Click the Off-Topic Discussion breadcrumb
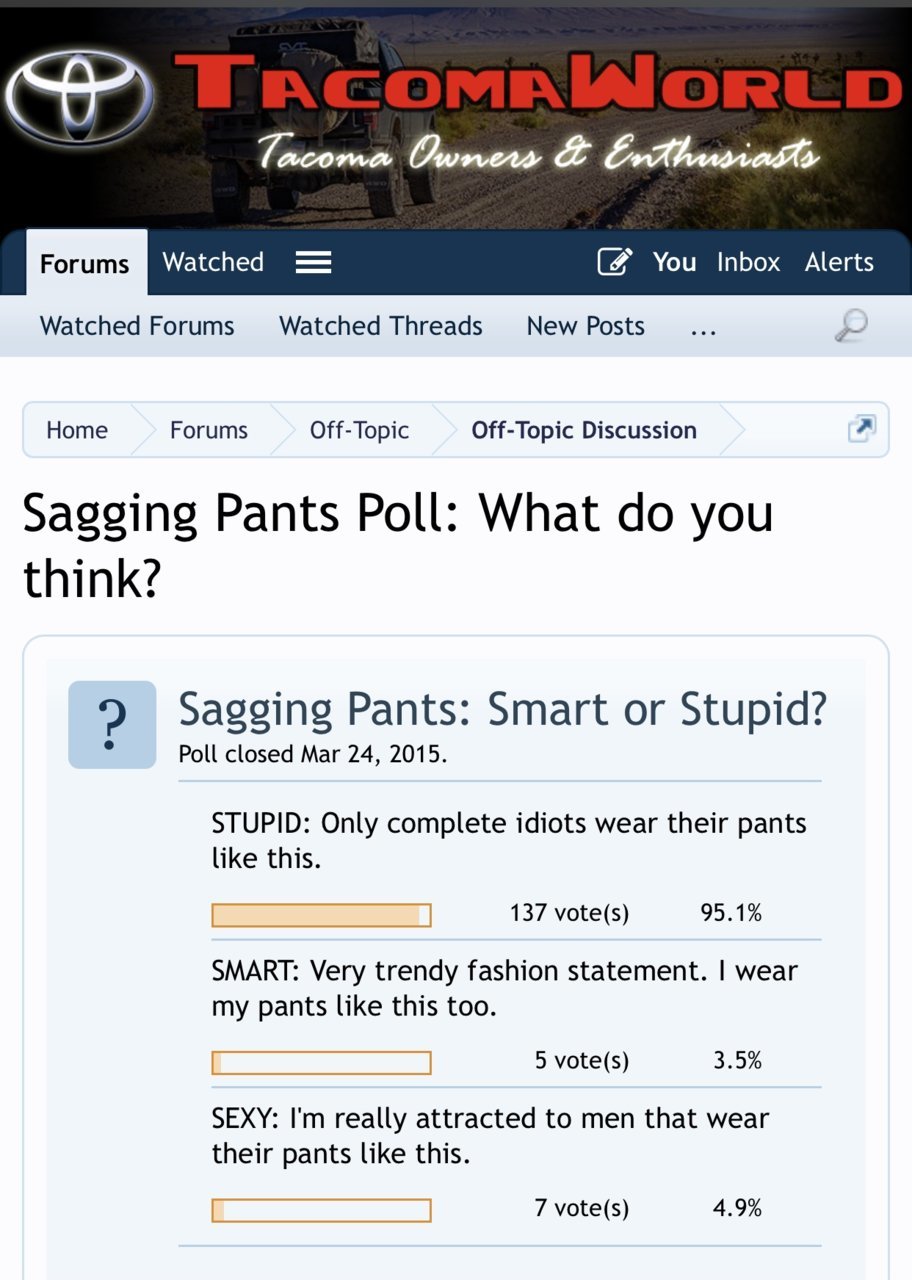 coord(584,430)
